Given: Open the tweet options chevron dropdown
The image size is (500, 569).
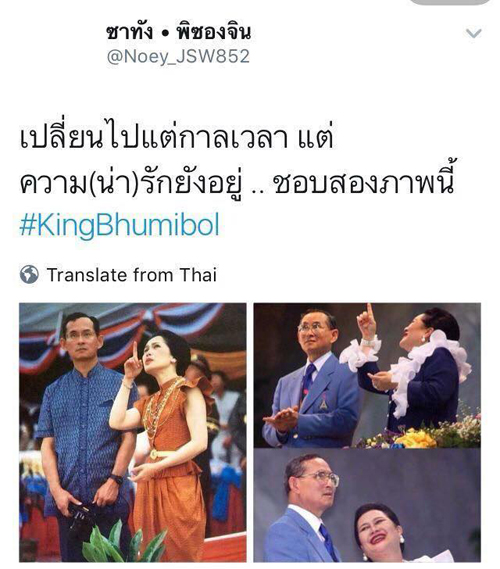Looking at the screenshot, I should [x=473, y=33].
